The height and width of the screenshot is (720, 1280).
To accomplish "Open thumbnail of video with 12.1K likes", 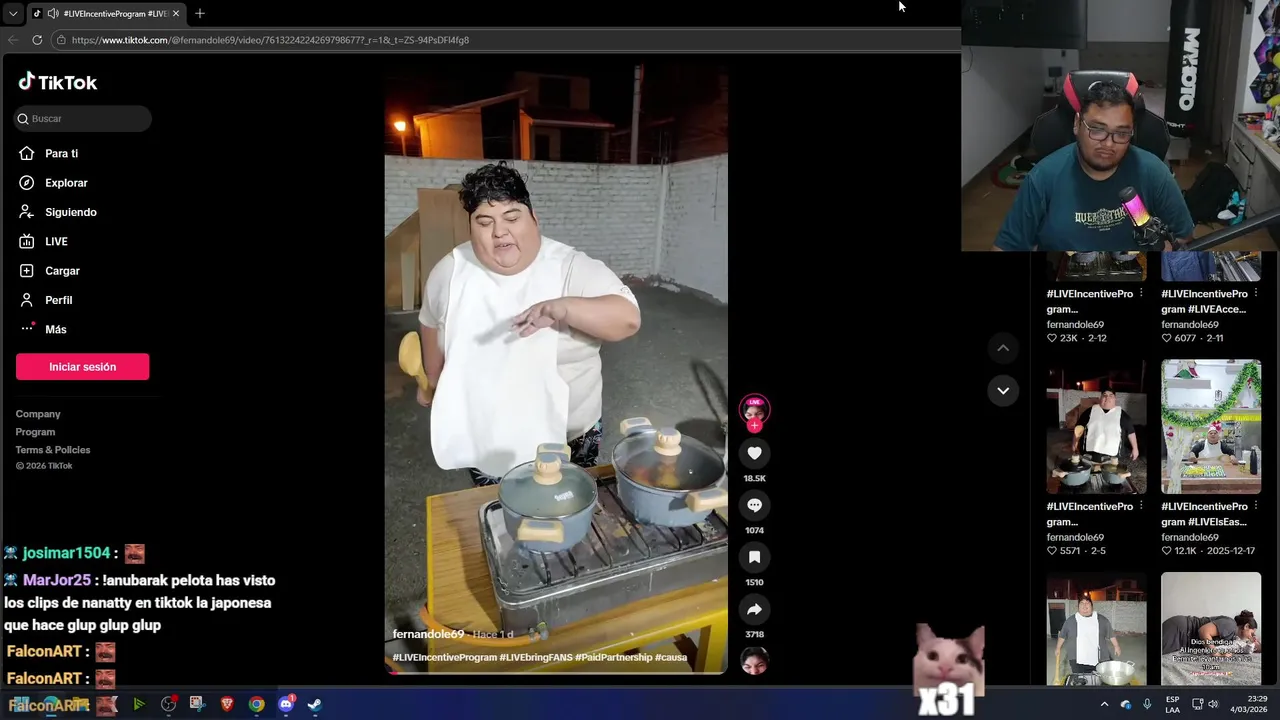I will 1211,427.
